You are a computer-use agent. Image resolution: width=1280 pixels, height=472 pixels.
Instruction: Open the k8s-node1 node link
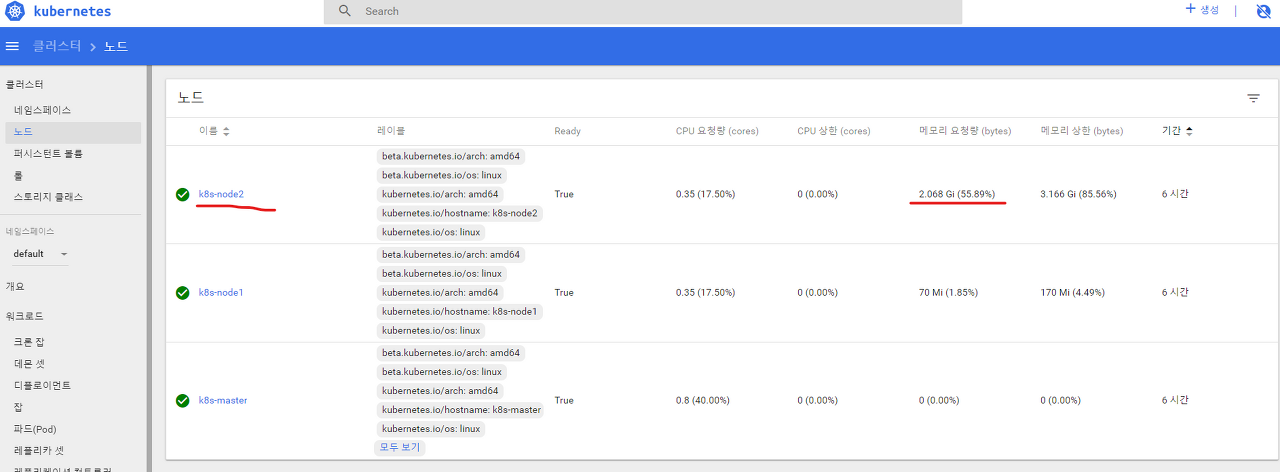pos(221,293)
